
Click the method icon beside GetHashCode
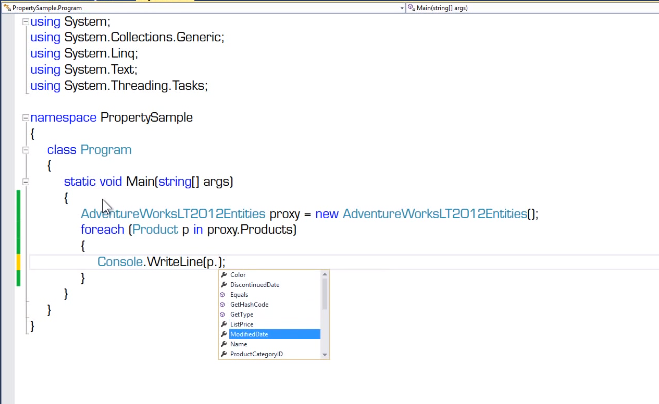click(223, 304)
